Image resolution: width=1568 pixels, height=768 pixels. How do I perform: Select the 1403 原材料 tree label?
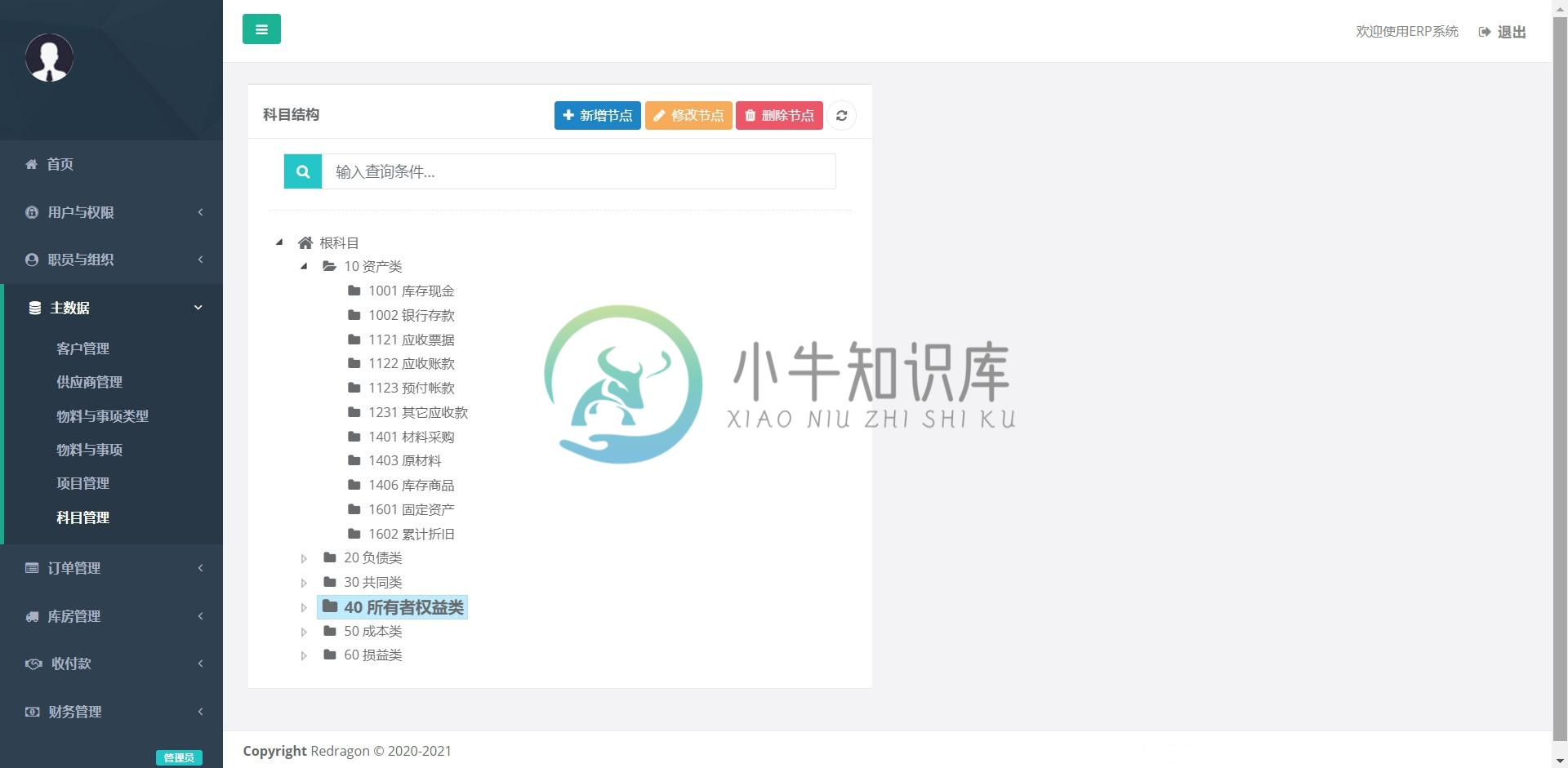click(x=404, y=460)
